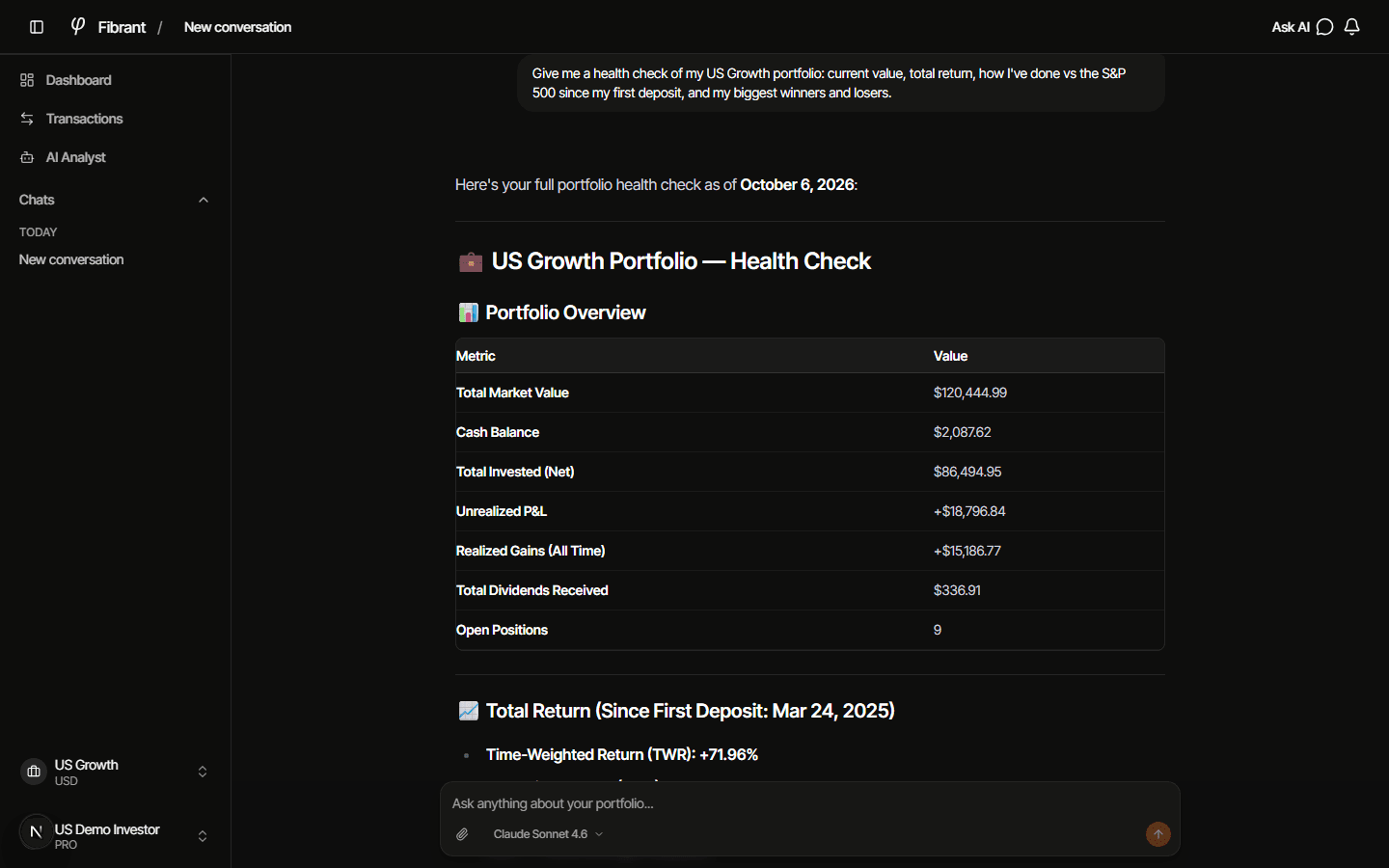The height and width of the screenshot is (868, 1389).
Task: Click the Dashboard grid icon
Action: [x=27, y=80]
